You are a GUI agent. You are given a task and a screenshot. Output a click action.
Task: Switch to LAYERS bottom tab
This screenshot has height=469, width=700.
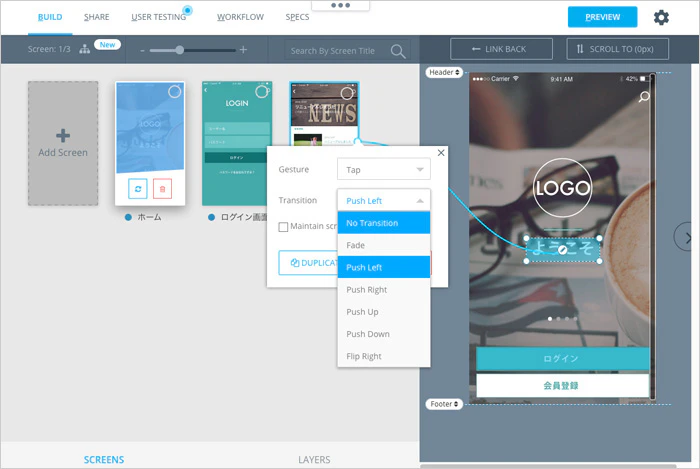tap(314, 459)
